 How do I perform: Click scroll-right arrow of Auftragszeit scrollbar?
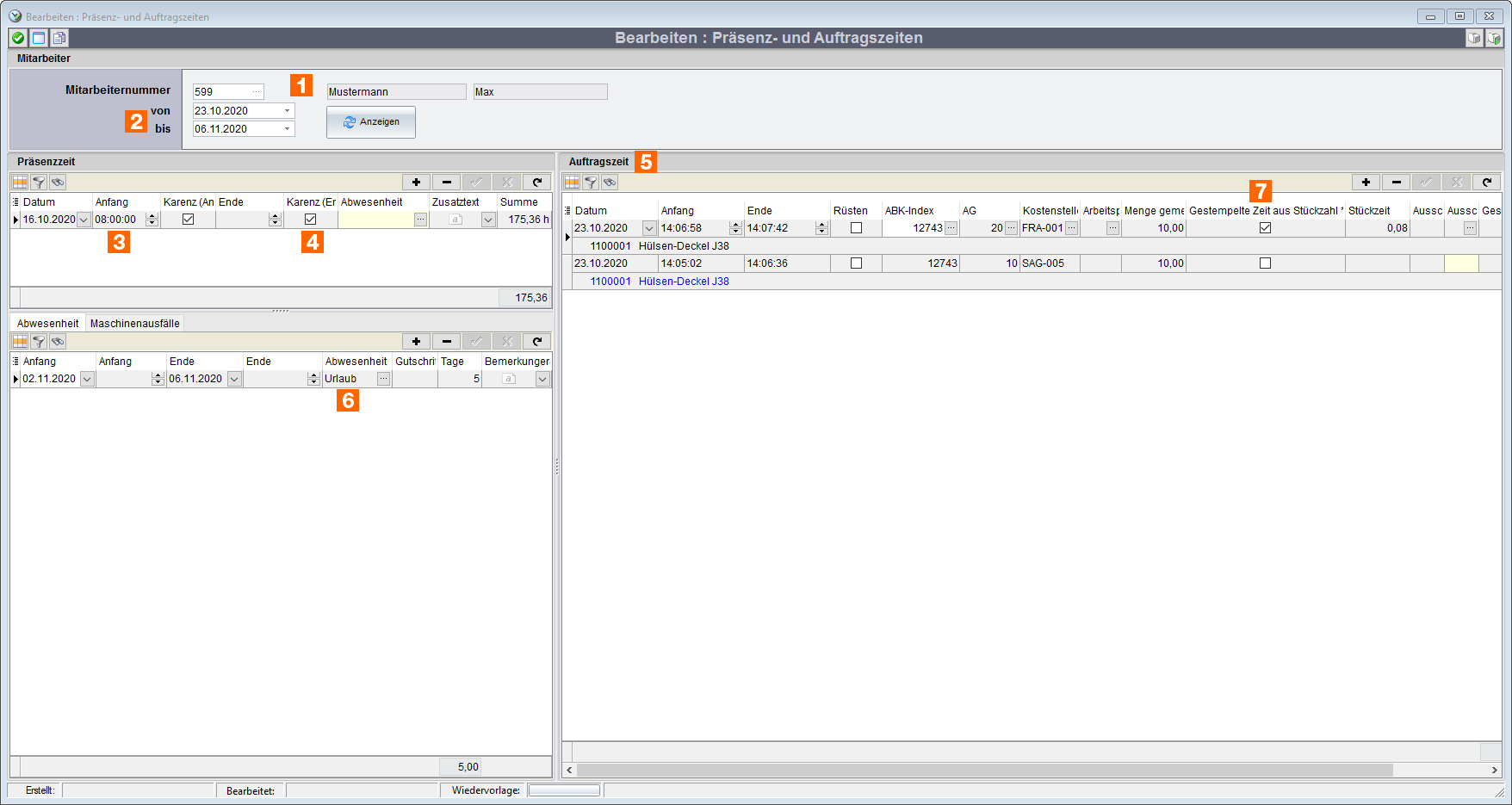[1494, 770]
